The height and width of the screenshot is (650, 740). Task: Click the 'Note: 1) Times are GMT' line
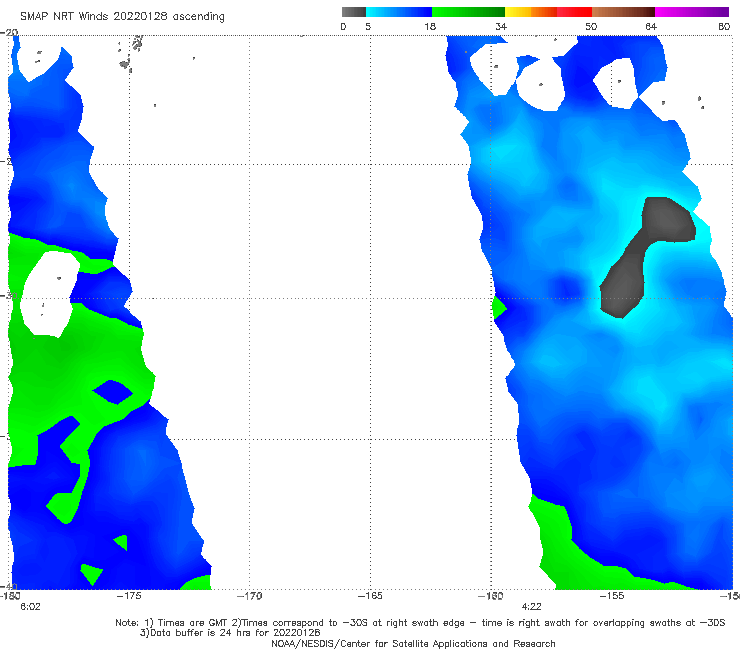coord(420,623)
